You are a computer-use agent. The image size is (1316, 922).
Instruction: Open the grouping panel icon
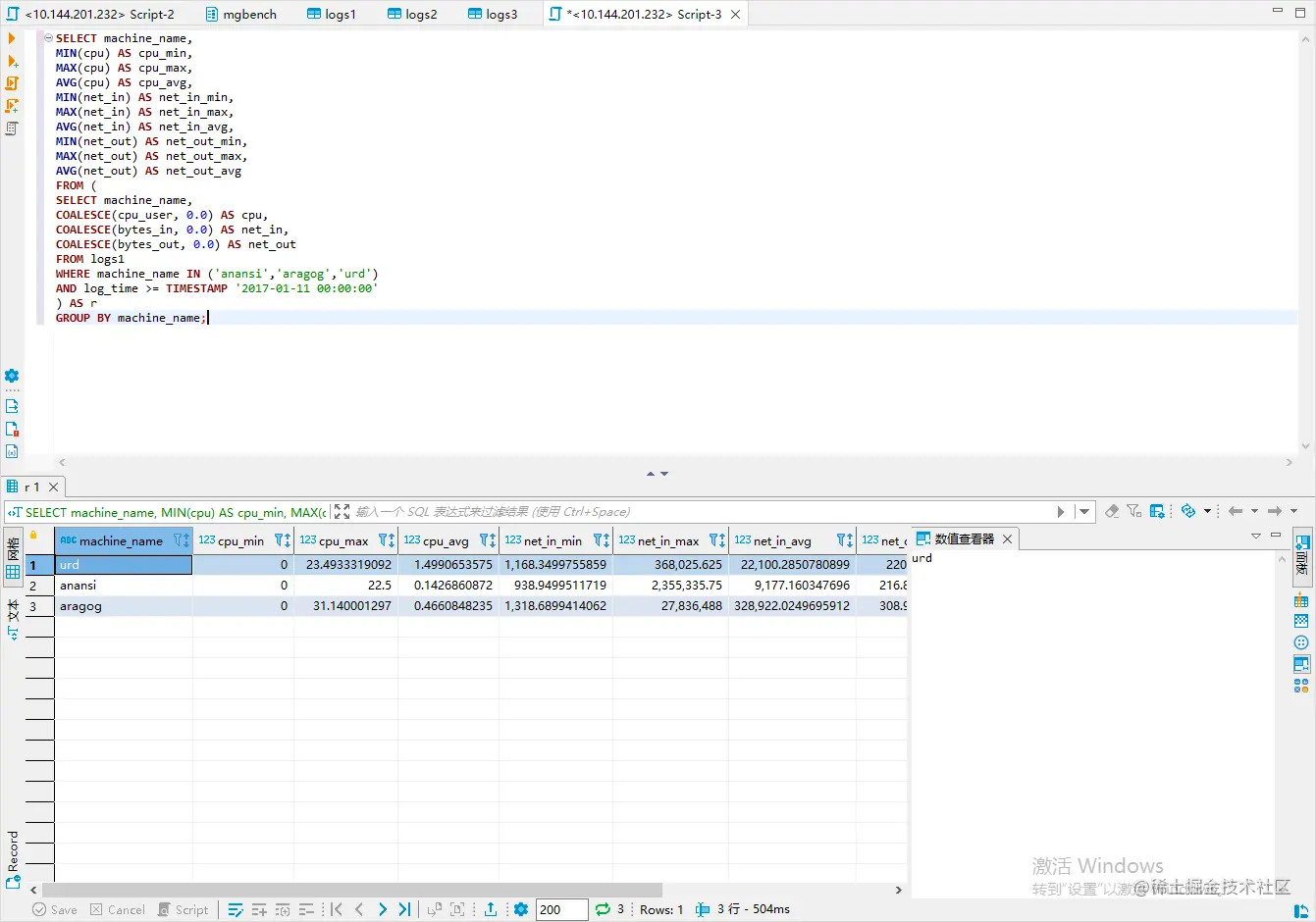tap(1301, 600)
